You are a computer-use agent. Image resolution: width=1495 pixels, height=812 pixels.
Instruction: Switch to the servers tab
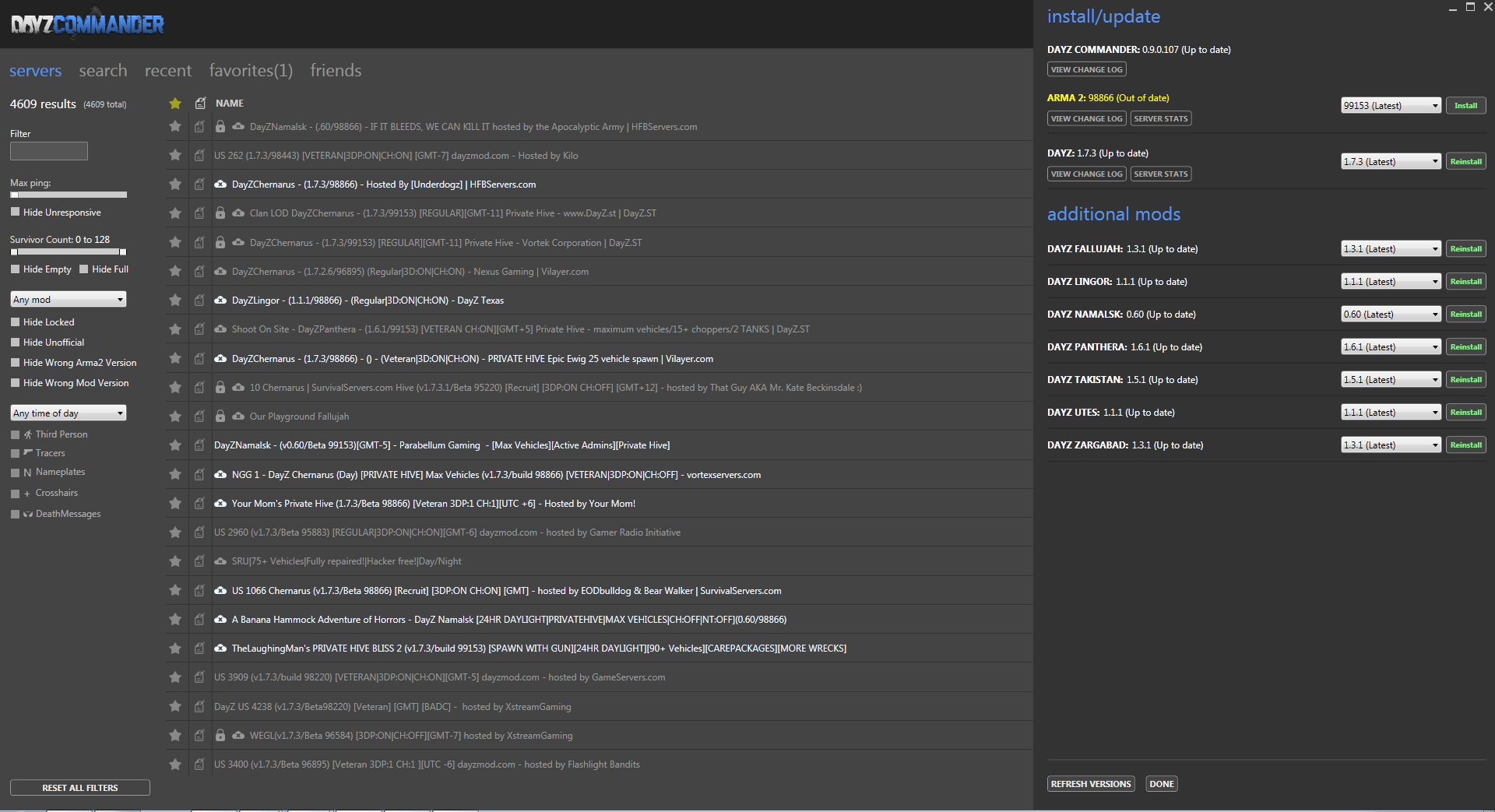(x=35, y=71)
